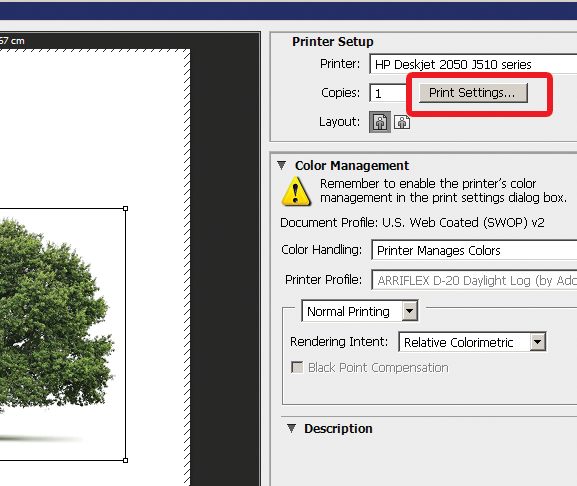Click the Printer Setup heading

333,42
